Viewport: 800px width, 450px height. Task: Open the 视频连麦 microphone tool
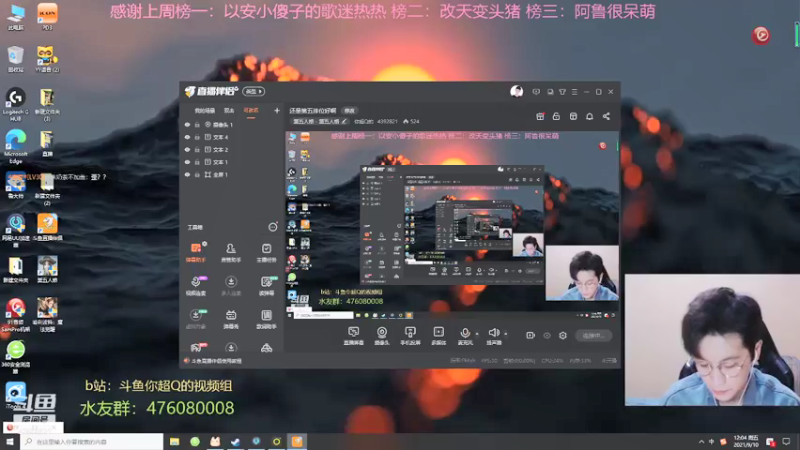click(x=196, y=286)
